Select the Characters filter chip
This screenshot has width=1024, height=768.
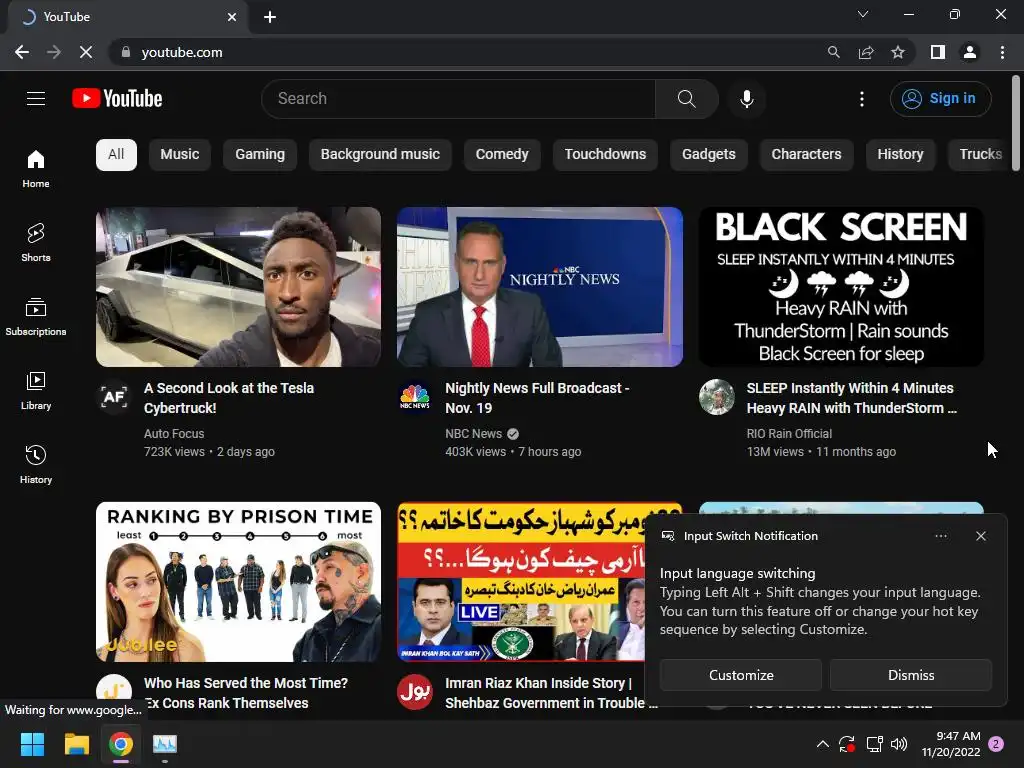(x=806, y=155)
